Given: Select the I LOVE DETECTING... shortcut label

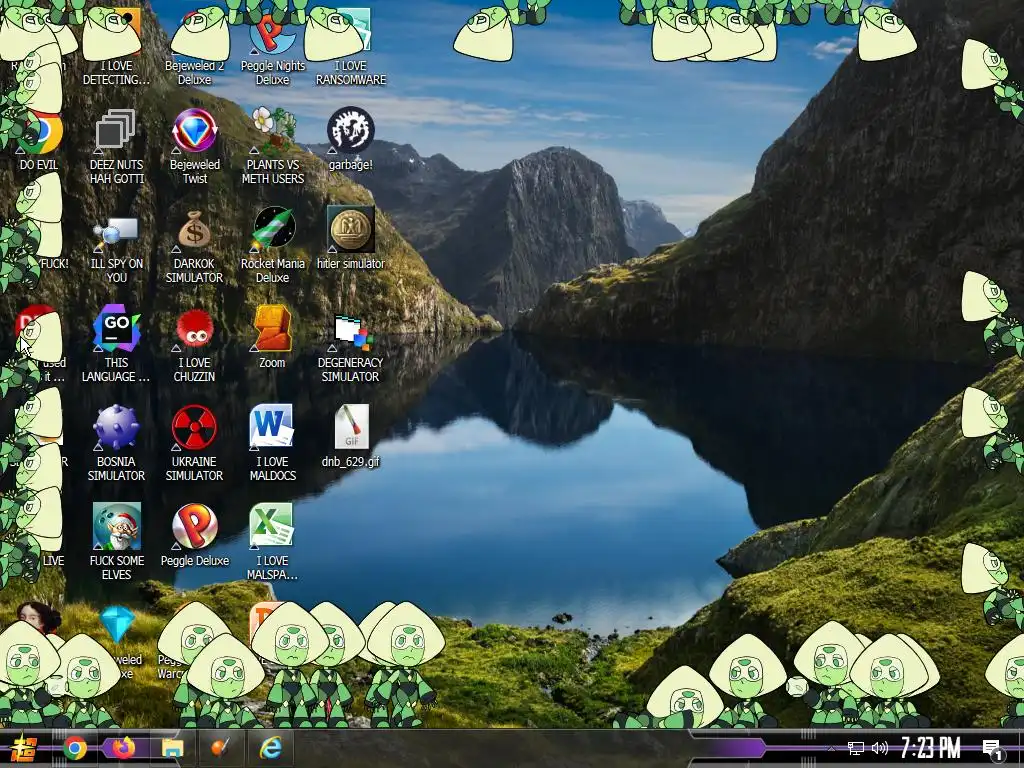Looking at the screenshot, I should [116, 72].
